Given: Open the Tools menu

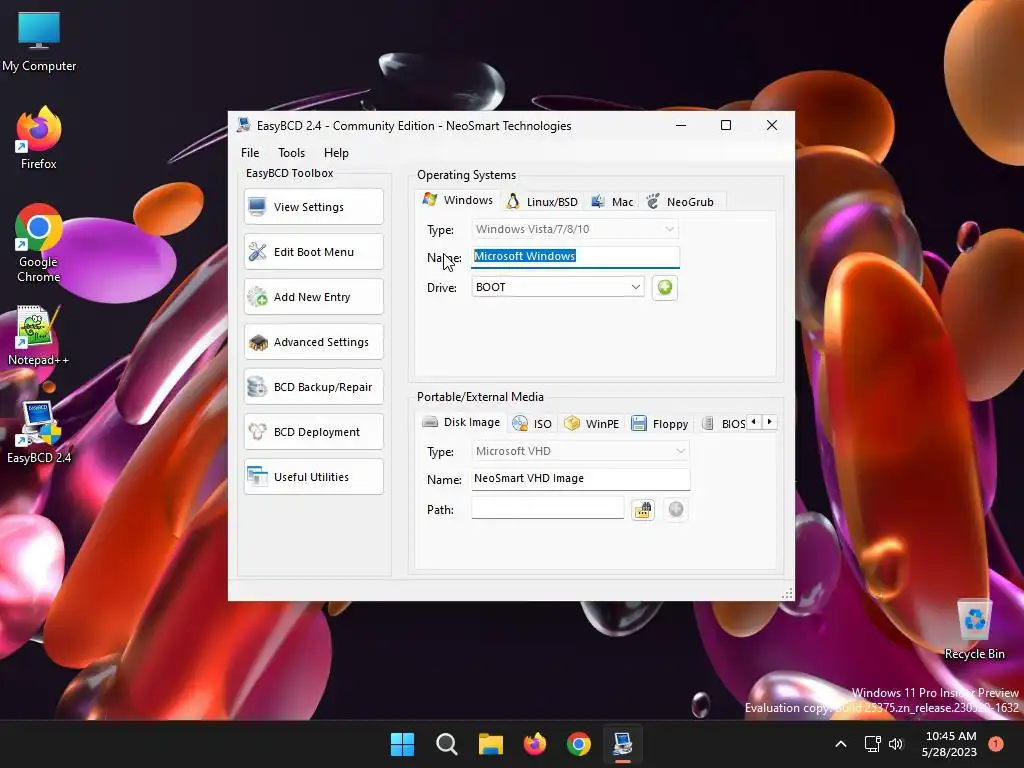Looking at the screenshot, I should 291,153.
